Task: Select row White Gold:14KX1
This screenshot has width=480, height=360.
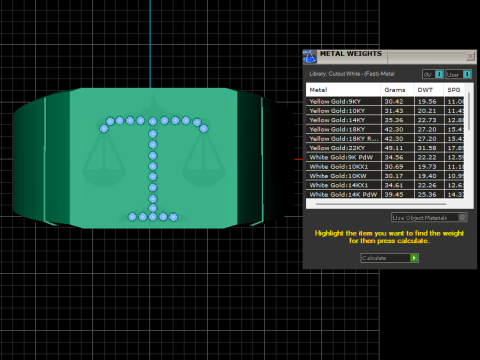Action: click(x=385, y=185)
